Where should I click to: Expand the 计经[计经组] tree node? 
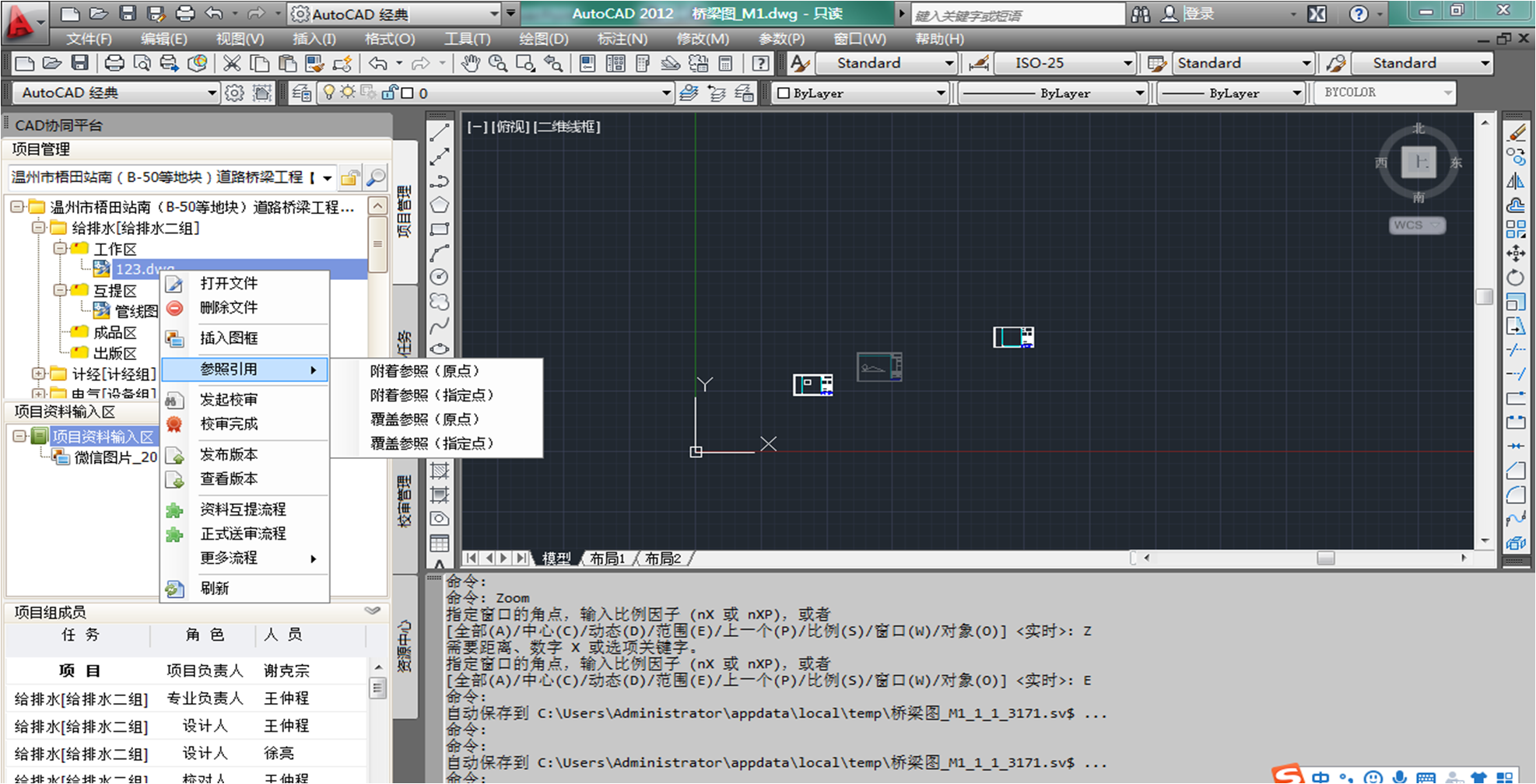[x=38, y=374]
